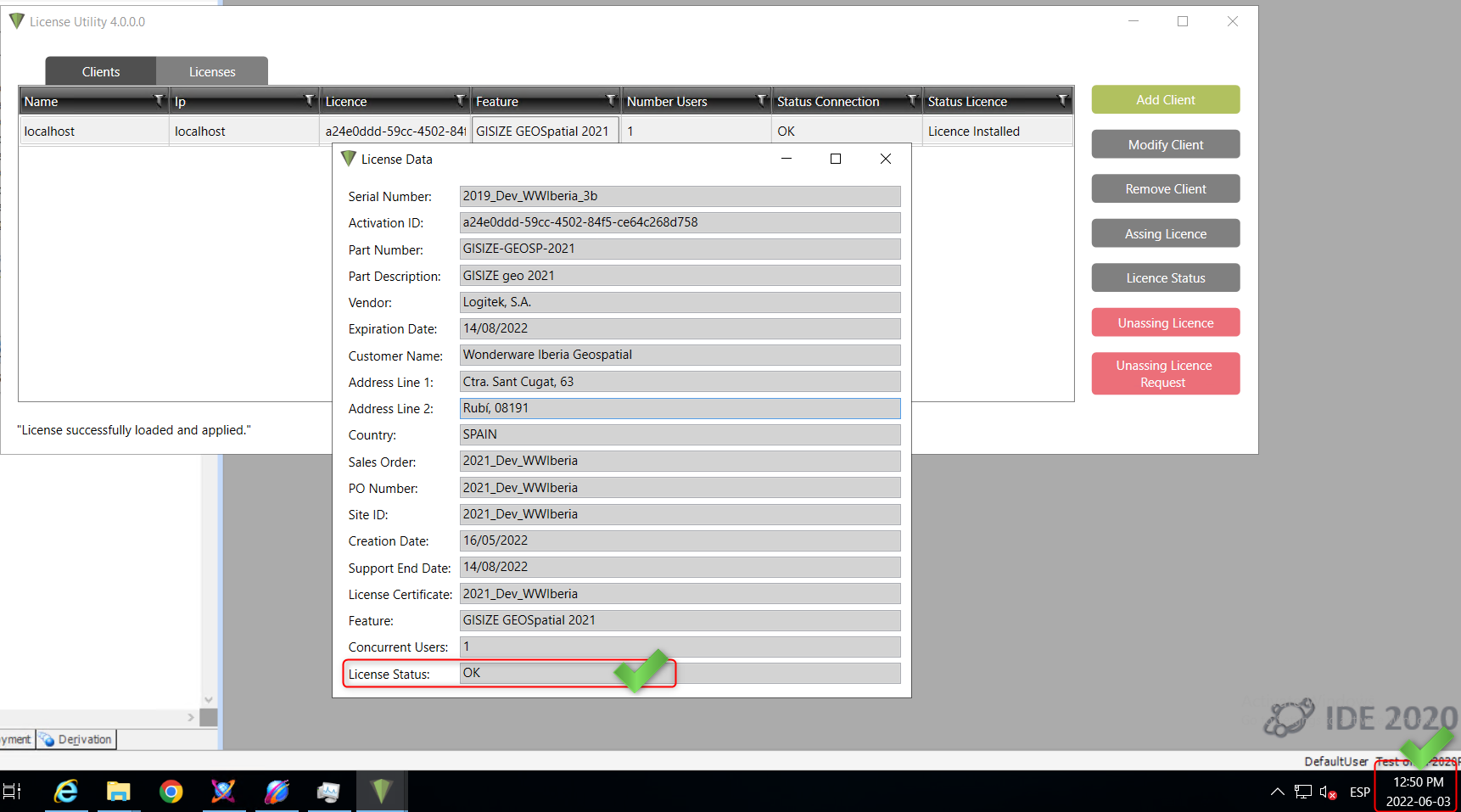The width and height of the screenshot is (1461, 812).
Task: Click the License Status field
Action: pos(680,673)
